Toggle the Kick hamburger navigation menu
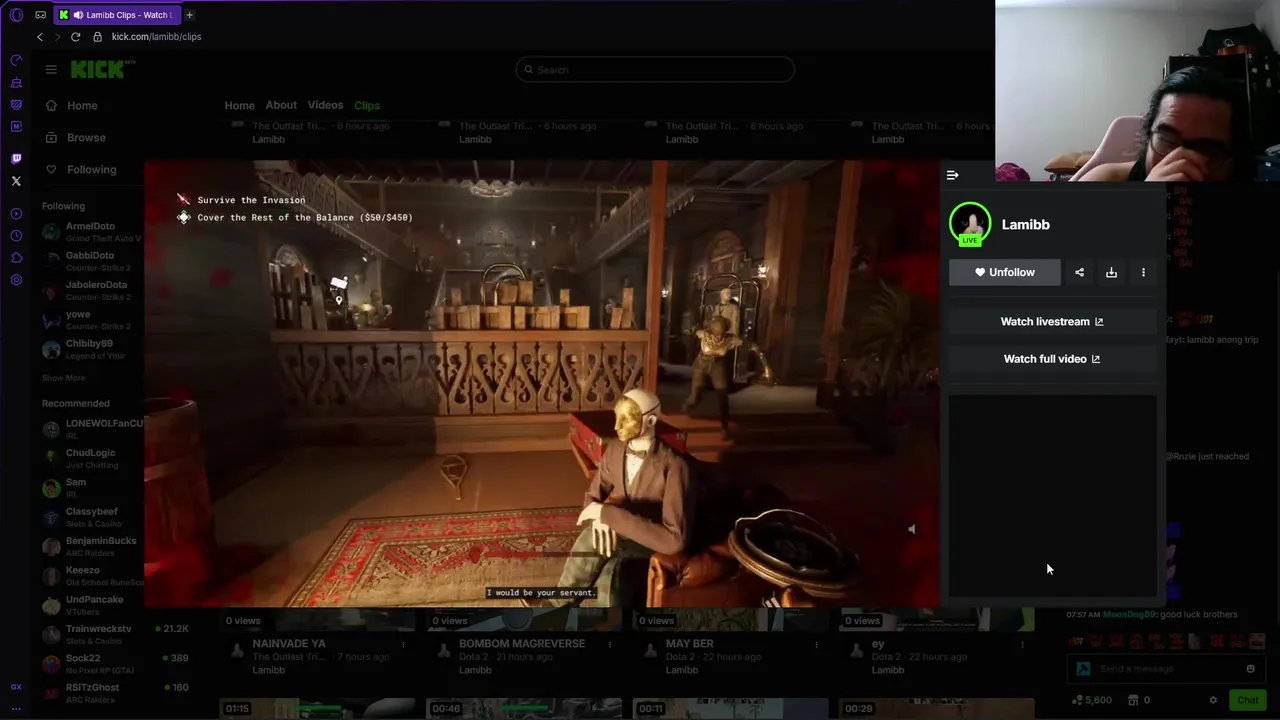The height and width of the screenshot is (720, 1280). coord(51,69)
